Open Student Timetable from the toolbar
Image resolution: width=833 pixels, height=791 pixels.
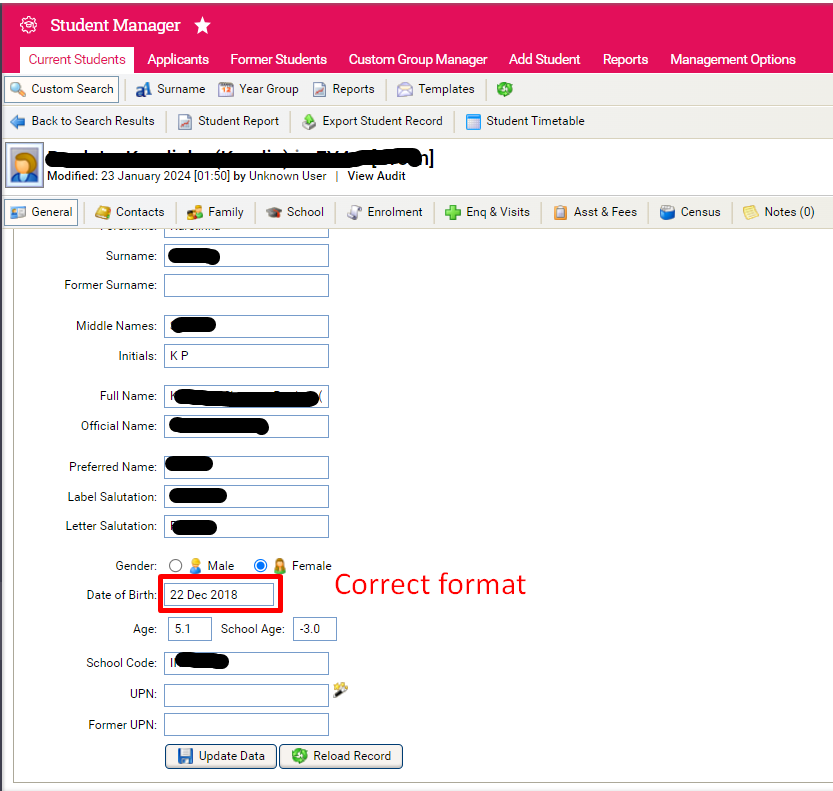click(524, 121)
